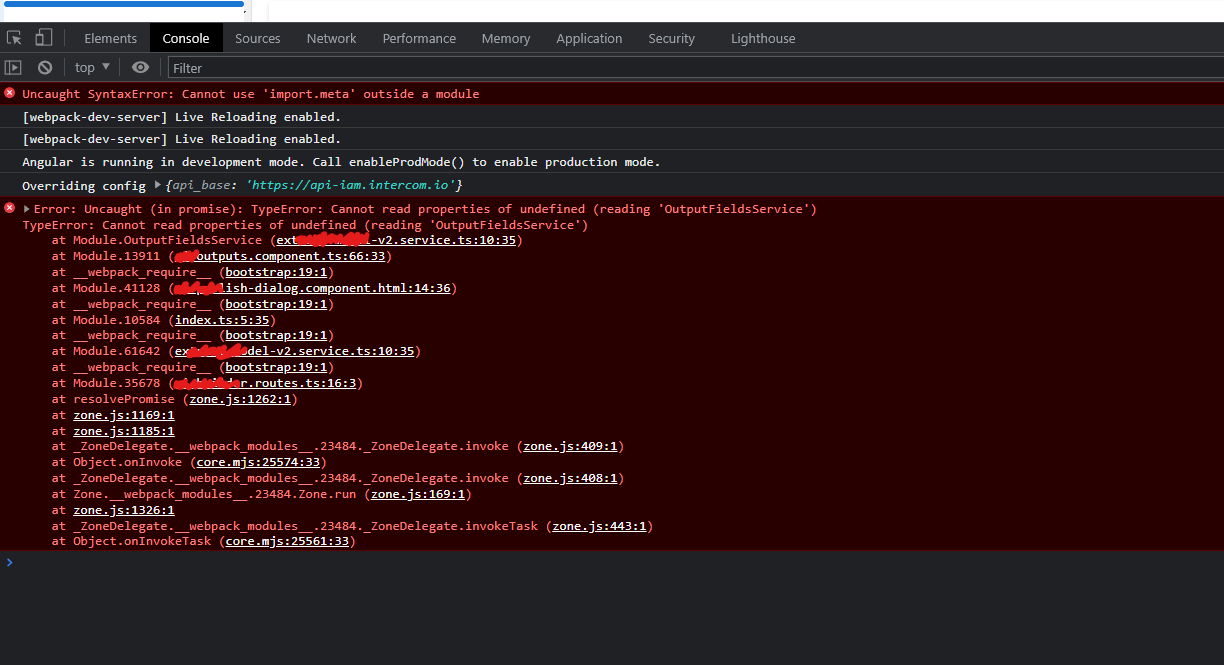Clear console with the ban icon

coord(45,67)
